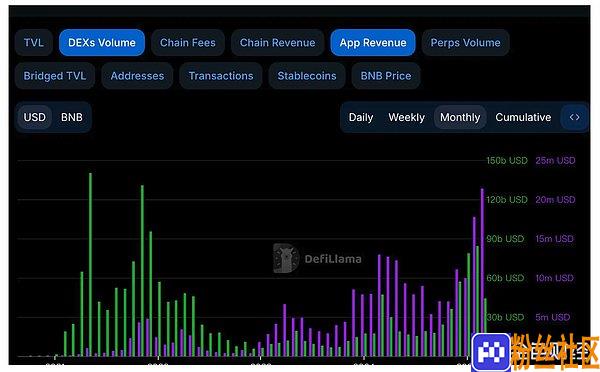Viewport: 600px width, 372px height.
Task: Select USD denomination
Action: 34,117
